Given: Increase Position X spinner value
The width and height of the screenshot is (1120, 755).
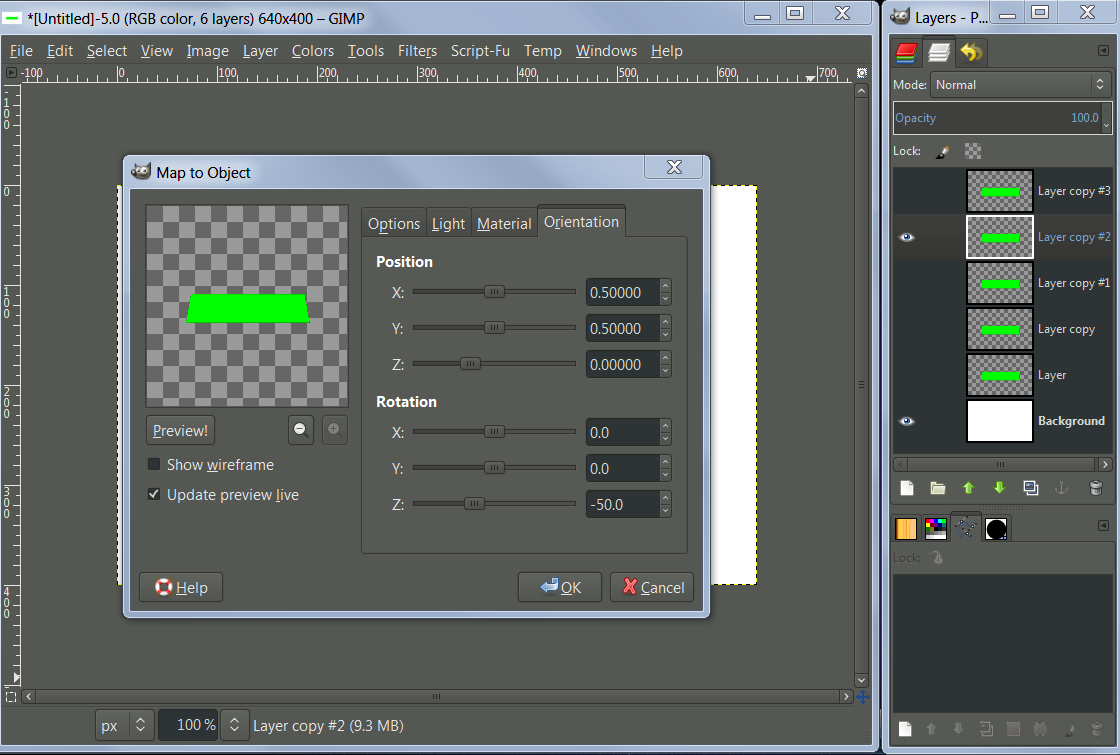Looking at the screenshot, I should point(665,285).
